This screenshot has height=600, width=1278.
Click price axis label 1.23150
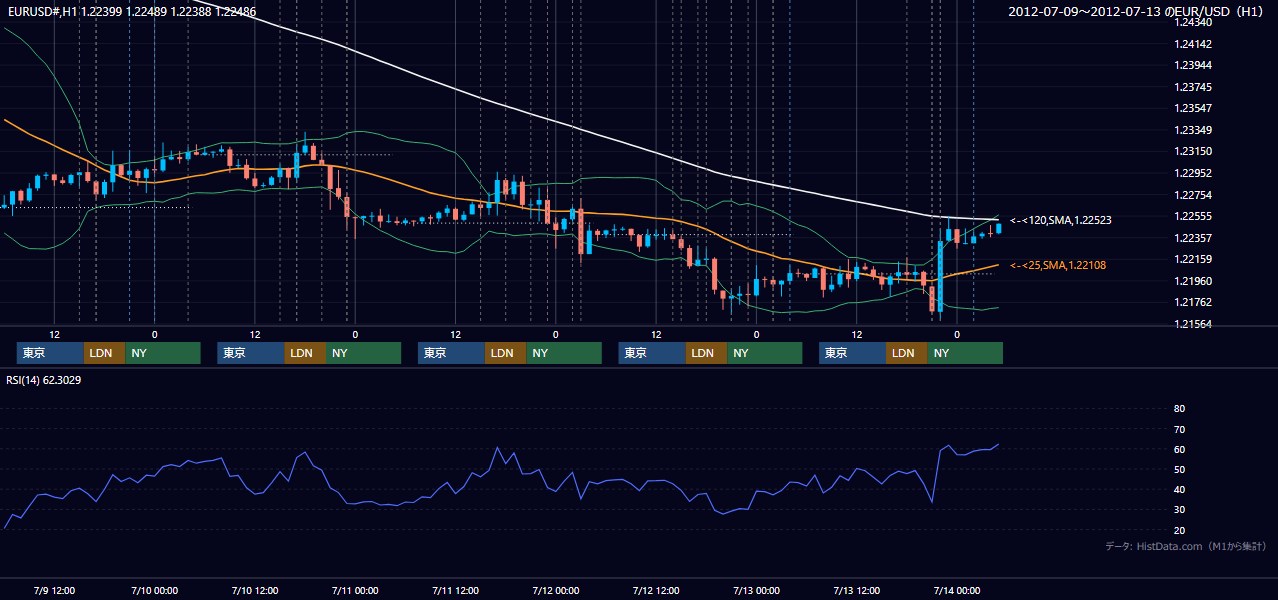[1192, 151]
